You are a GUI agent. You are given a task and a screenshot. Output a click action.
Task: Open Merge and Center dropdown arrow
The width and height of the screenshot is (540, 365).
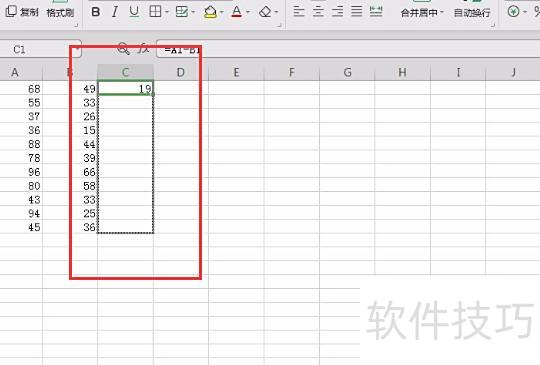(x=442, y=13)
